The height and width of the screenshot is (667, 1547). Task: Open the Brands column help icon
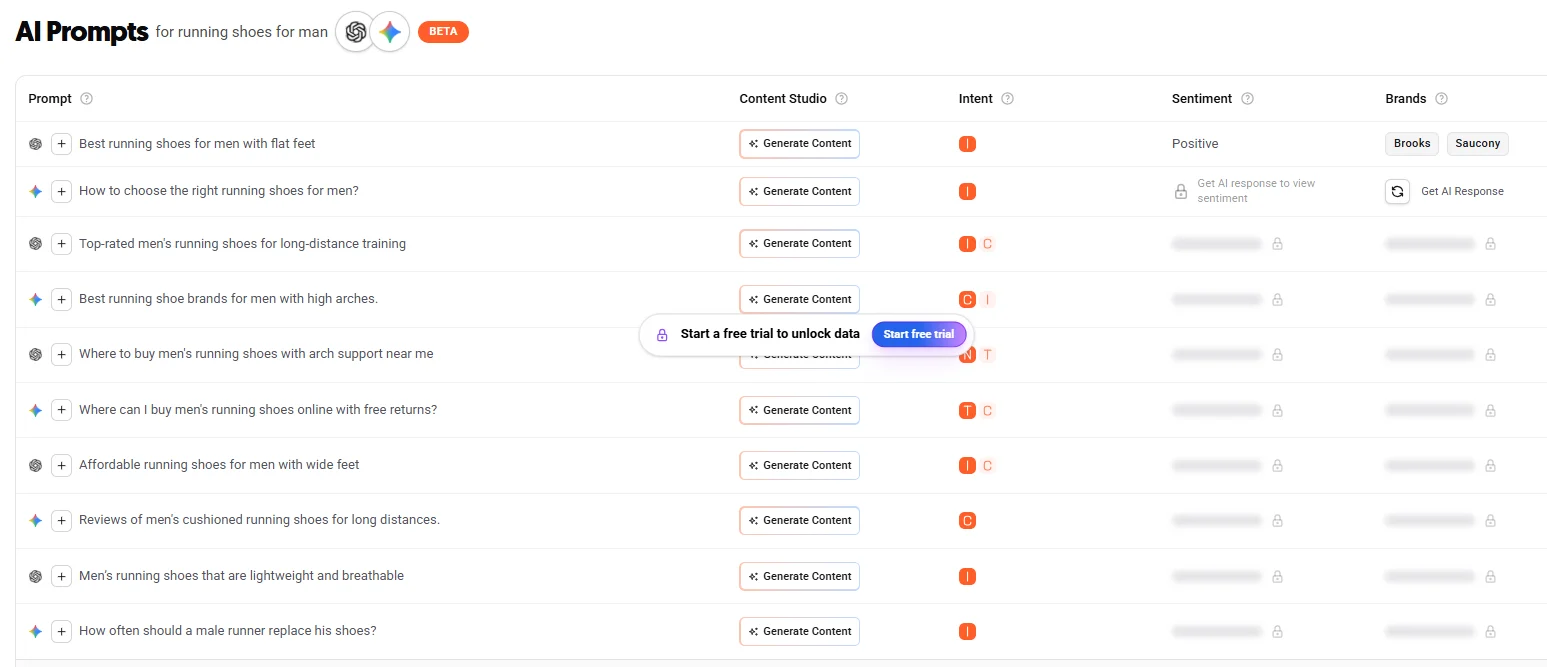[x=1441, y=99]
